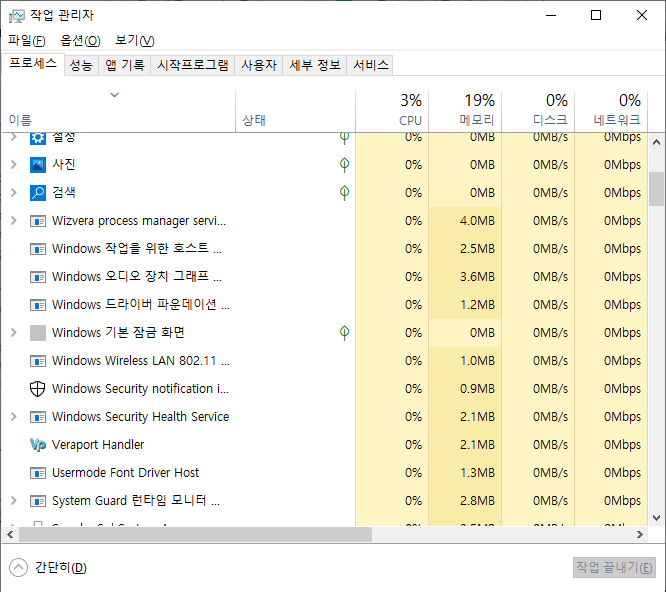
Task: Switch to the 앱 기록 tab
Action: click(125, 65)
